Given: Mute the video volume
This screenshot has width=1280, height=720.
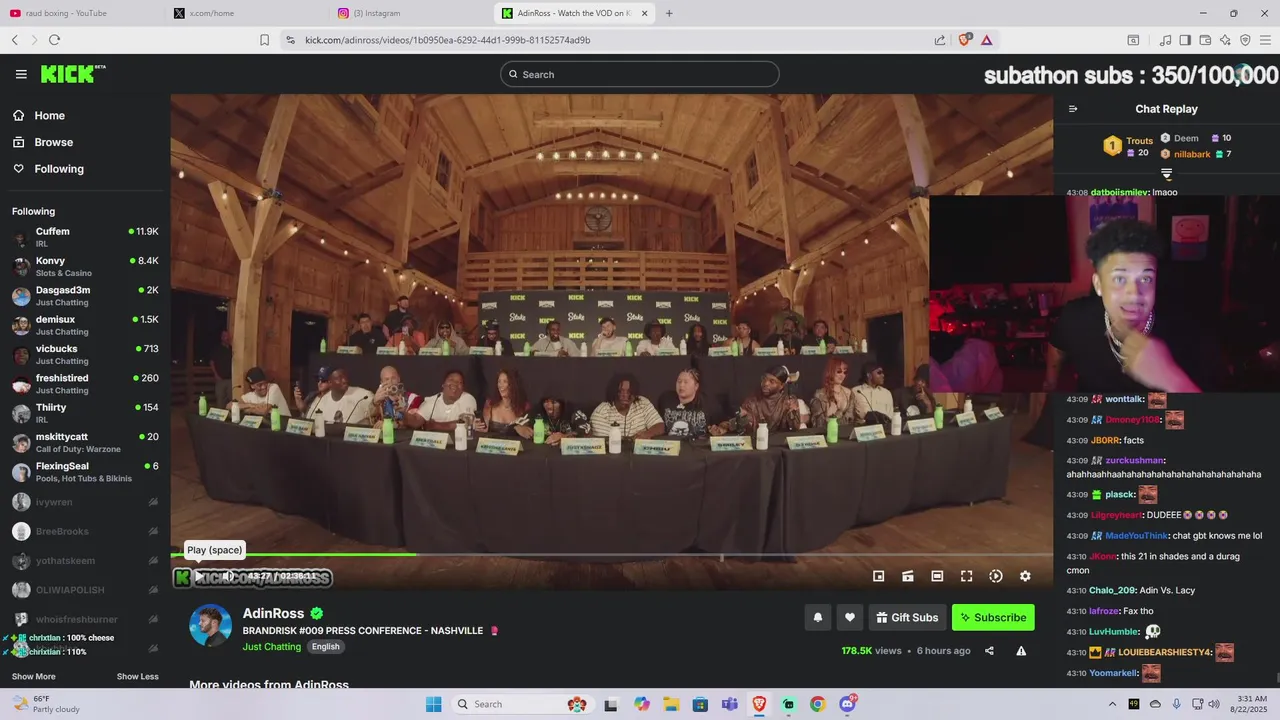Looking at the screenshot, I should click(228, 576).
